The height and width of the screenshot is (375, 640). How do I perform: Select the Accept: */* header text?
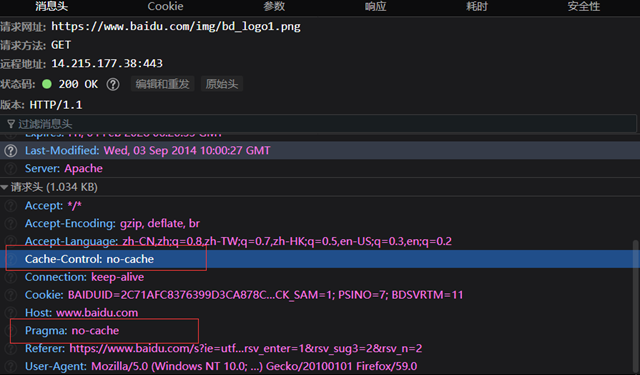[53, 206]
